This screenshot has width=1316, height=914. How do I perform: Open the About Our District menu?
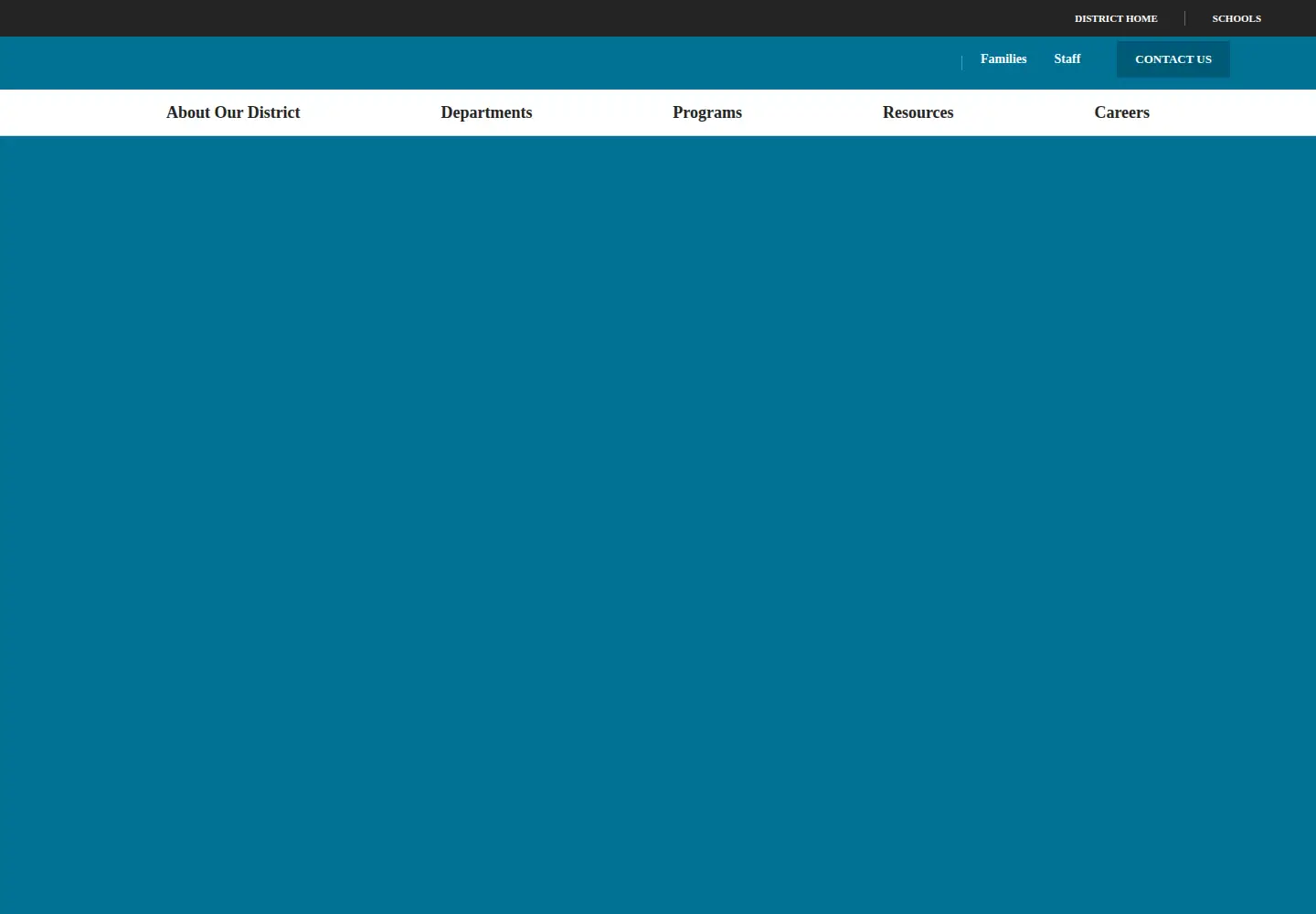point(233,112)
